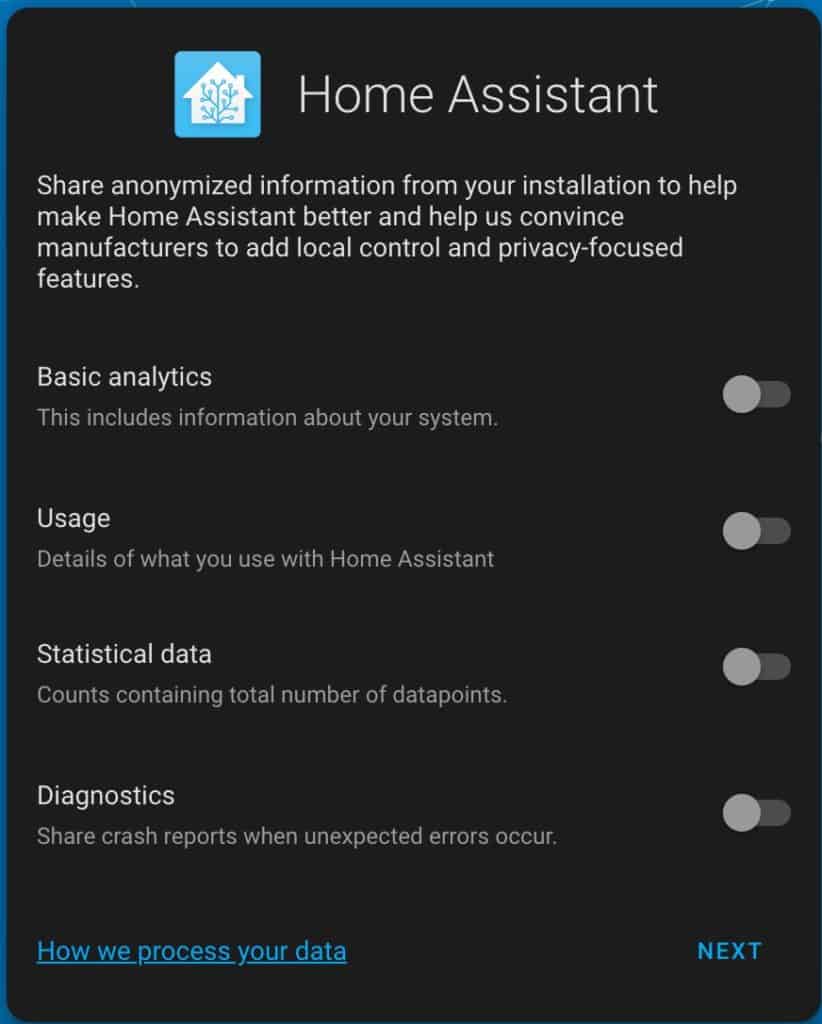This screenshot has height=1024, width=822.
Task: Select the 'Basic analytics' label
Action: [x=124, y=377]
